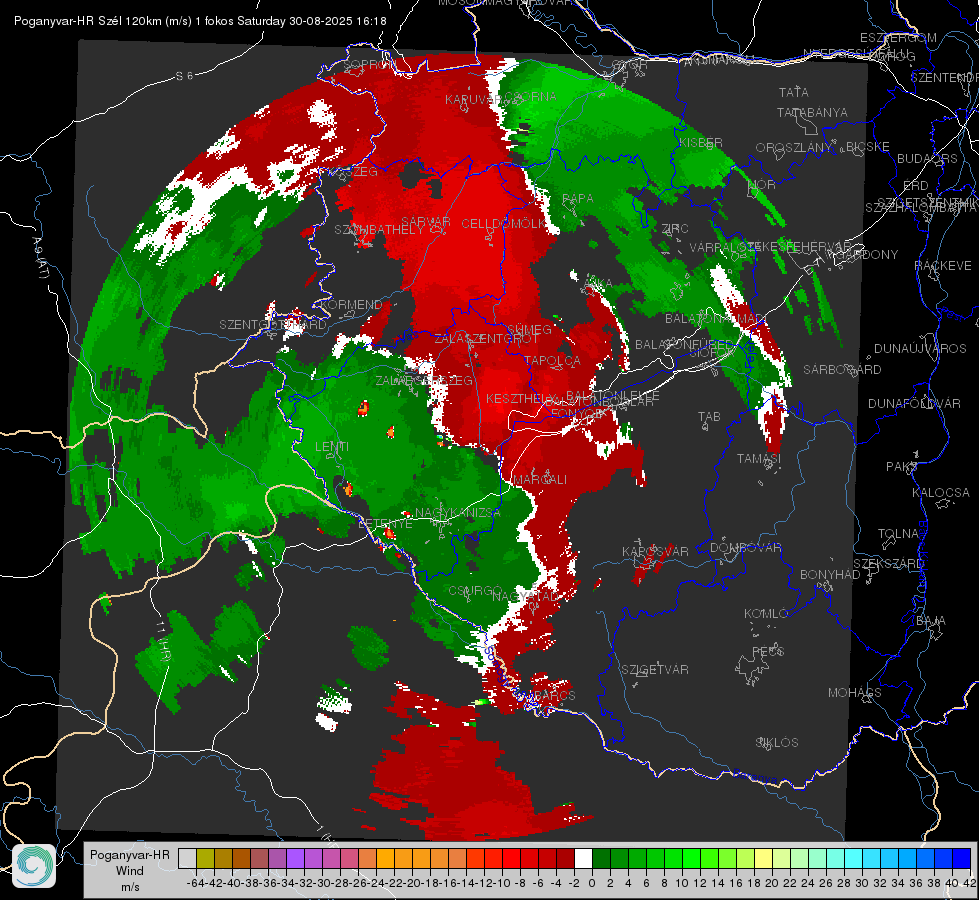The height and width of the screenshot is (900, 979).
Task: Click the BONYHÁD city label
Action: 830,575
